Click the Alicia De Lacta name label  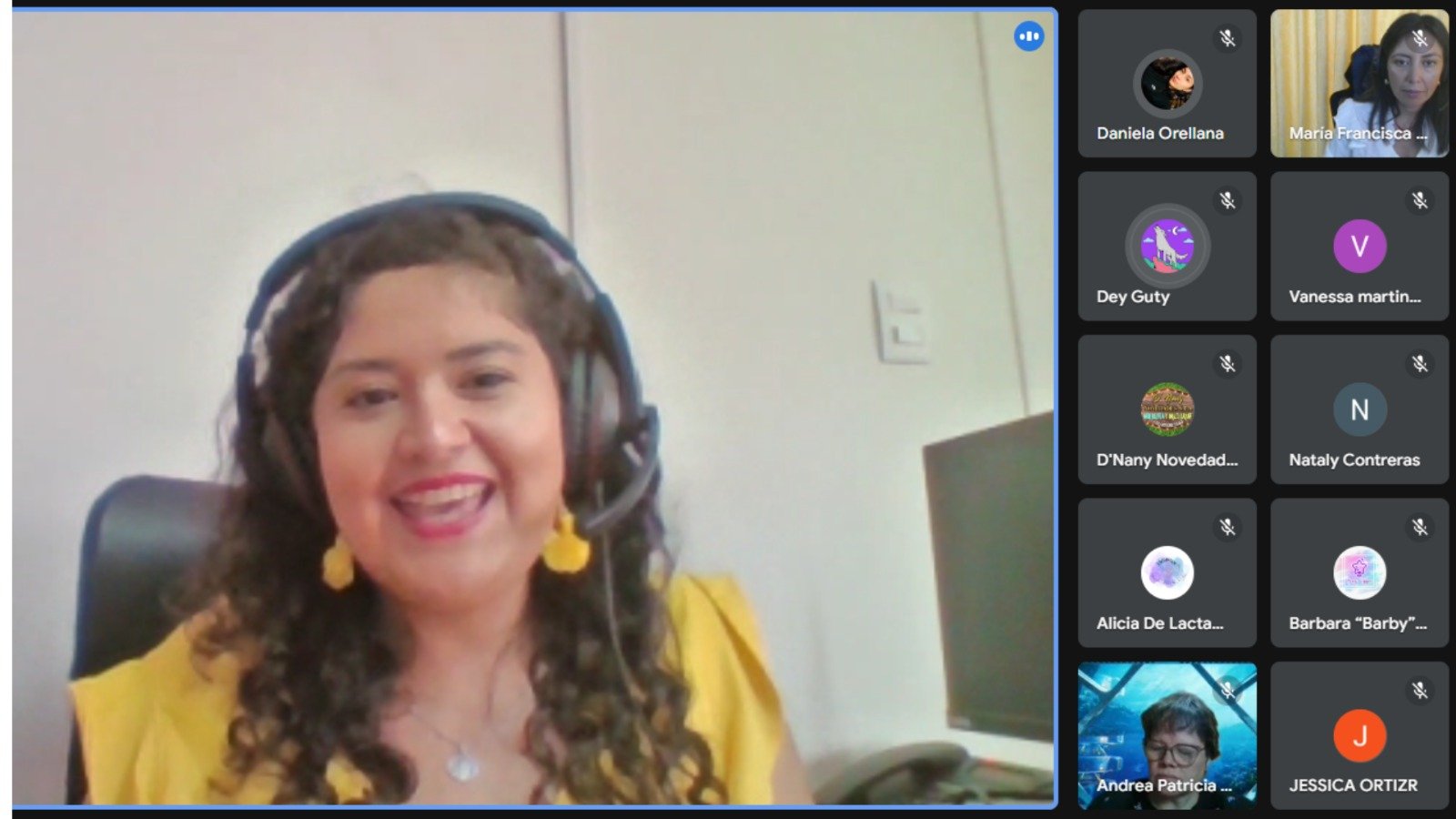1159,623
